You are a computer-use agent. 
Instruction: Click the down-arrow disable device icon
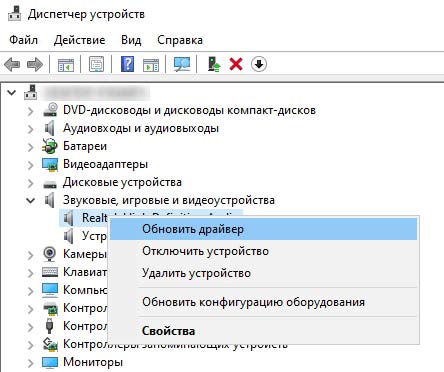(x=259, y=64)
